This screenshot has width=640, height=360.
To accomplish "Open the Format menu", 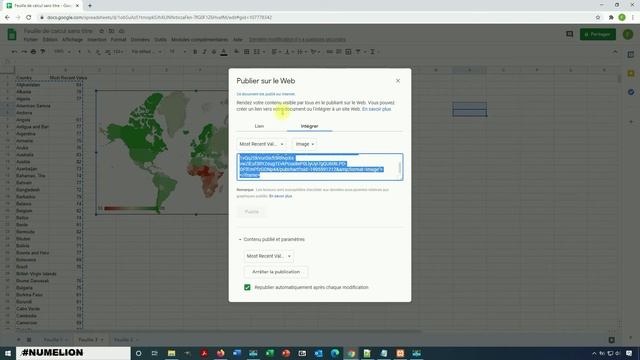I will [118, 40].
